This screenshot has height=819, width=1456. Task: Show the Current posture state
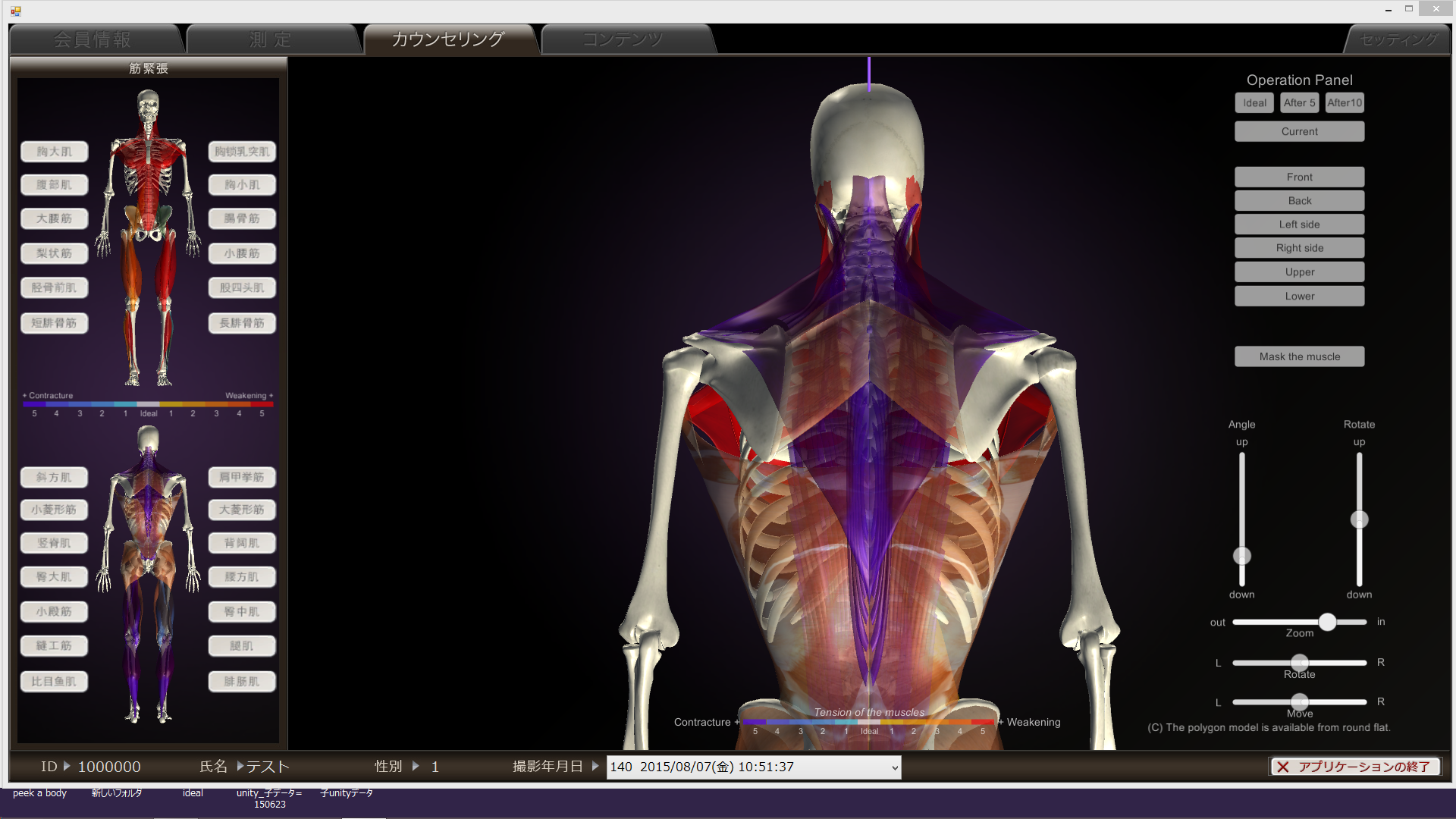point(1299,131)
